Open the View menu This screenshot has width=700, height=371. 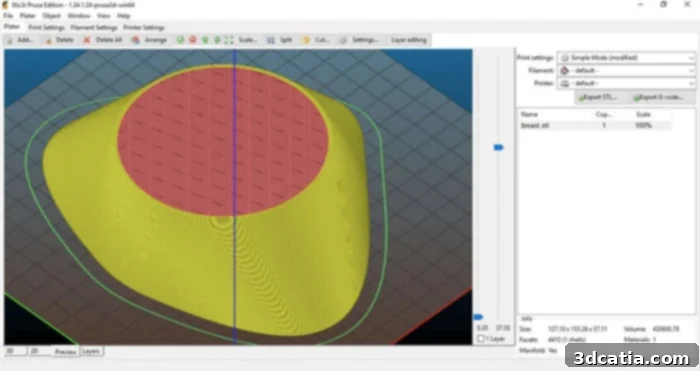click(x=104, y=16)
